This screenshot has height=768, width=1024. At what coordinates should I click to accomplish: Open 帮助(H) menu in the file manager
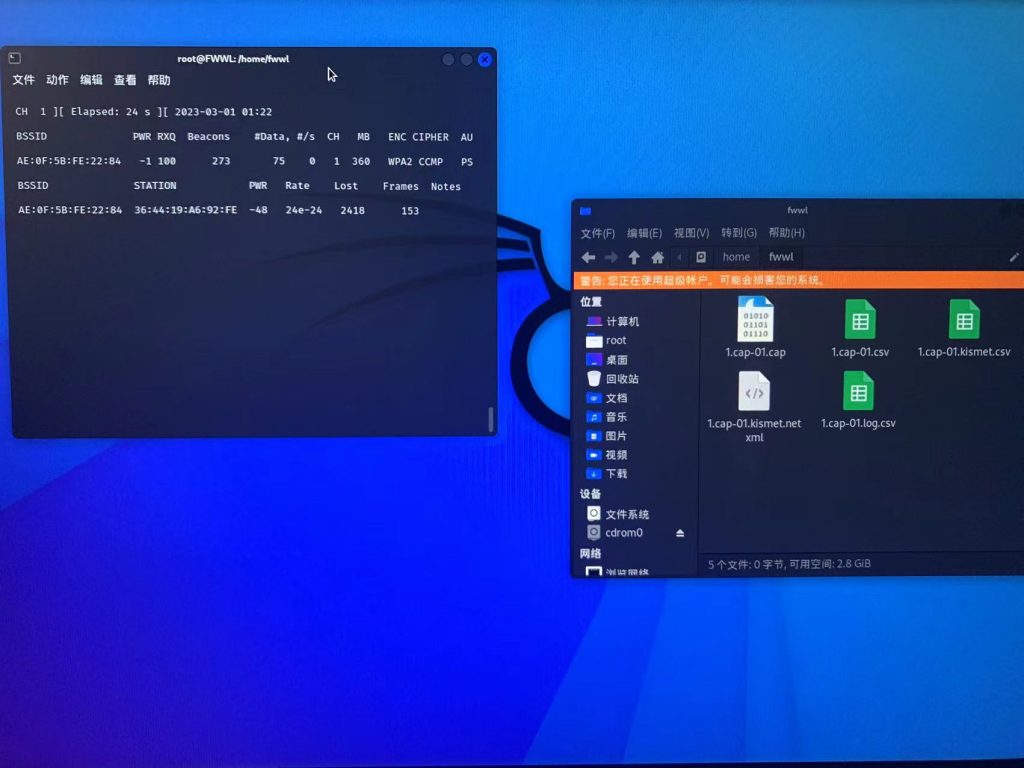point(786,233)
